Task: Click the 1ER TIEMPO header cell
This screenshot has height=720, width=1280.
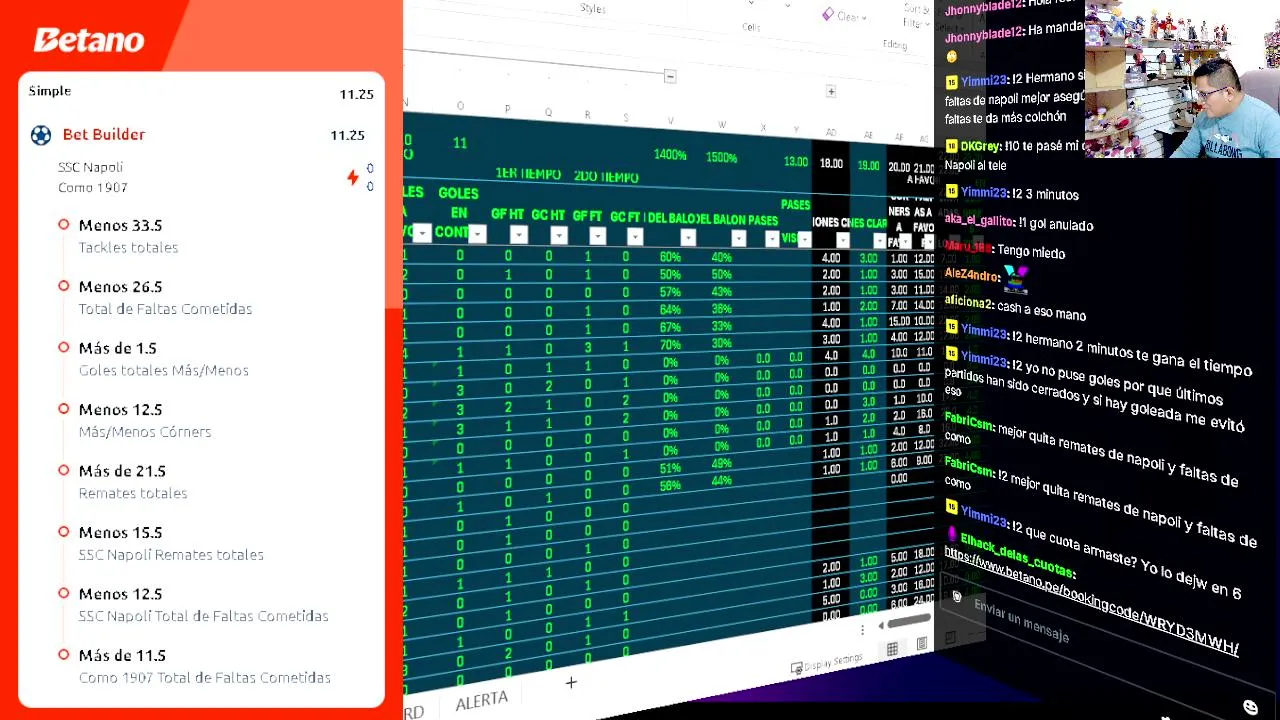Action: [528, 174]
